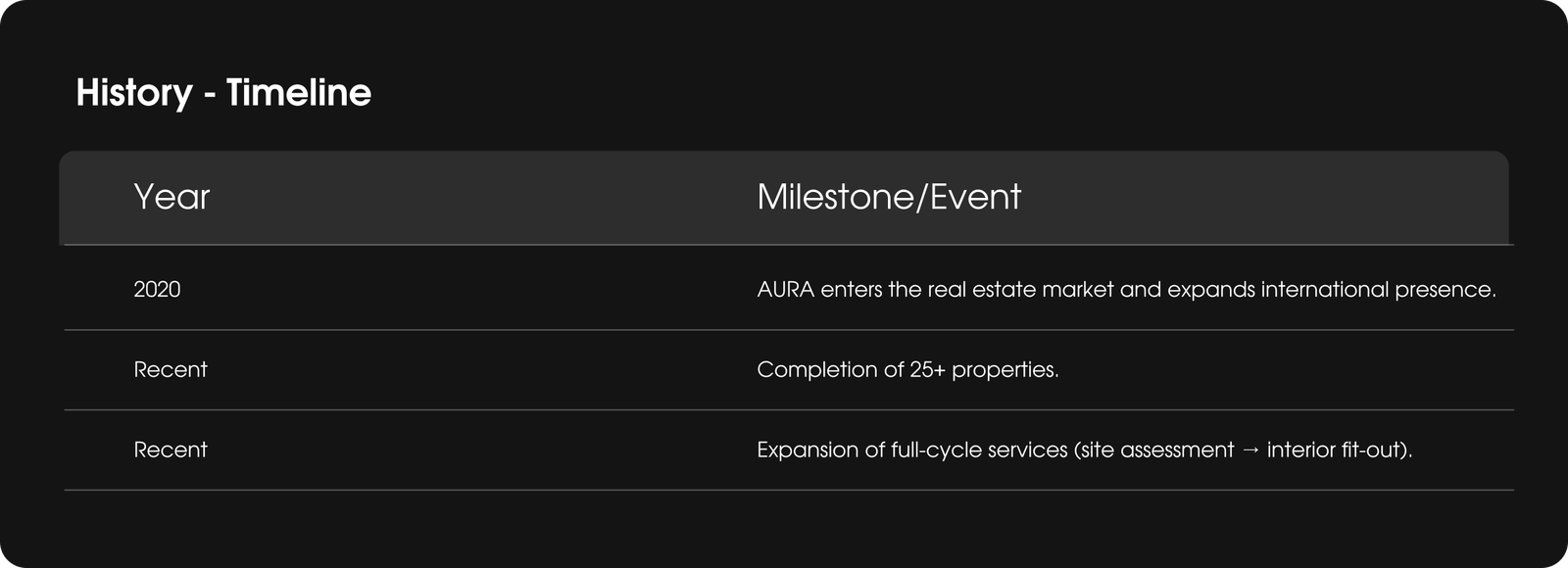Select the 'interior fit-out' text
Viewport: 1568px width, 568px height.
1335,450
